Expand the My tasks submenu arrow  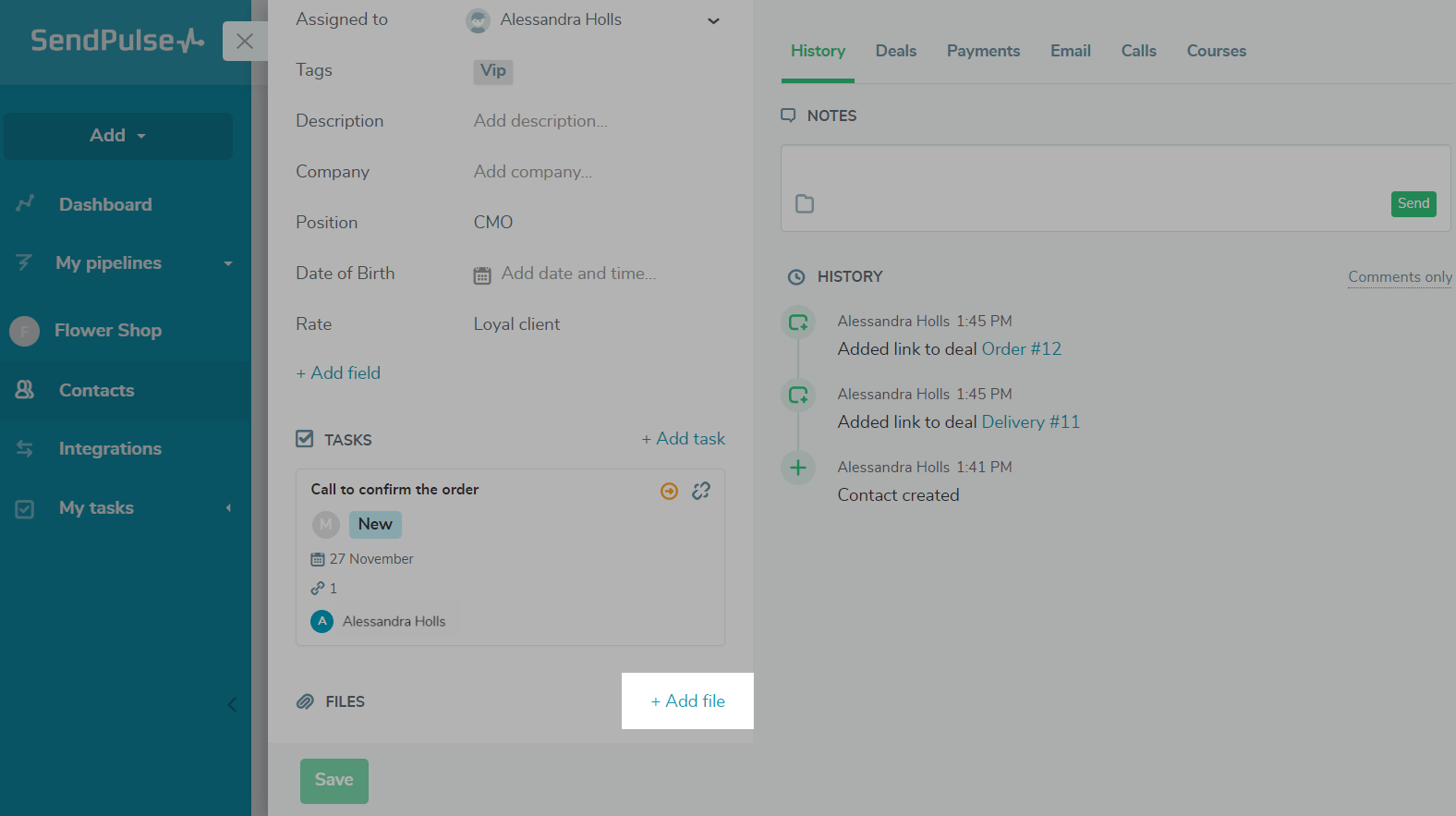tap(228, 508)
